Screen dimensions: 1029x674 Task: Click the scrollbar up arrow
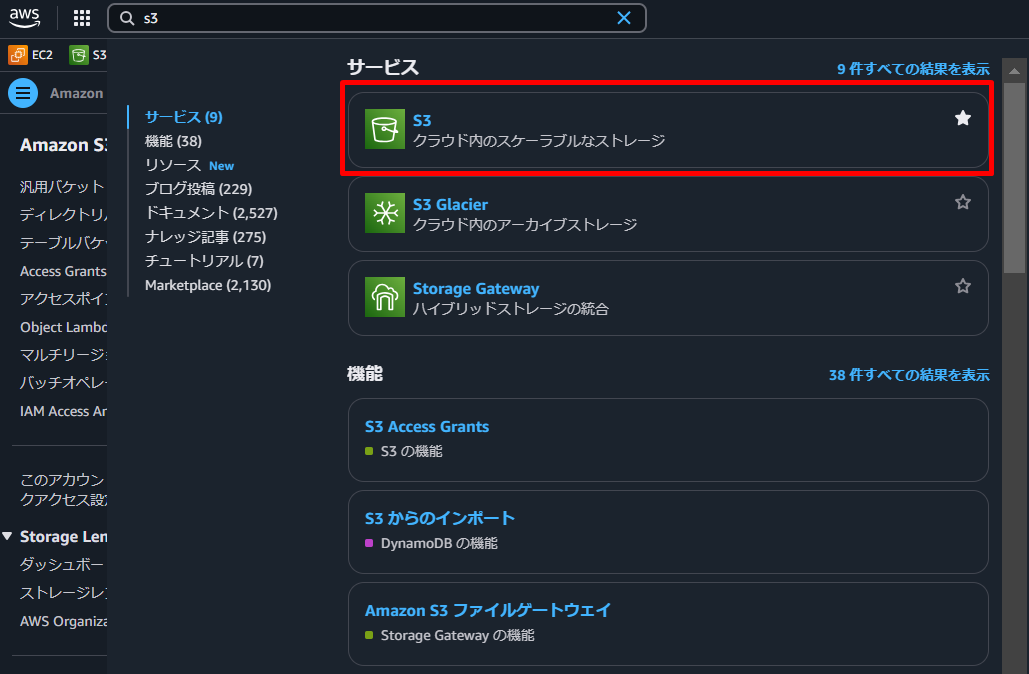point(1014,71)
